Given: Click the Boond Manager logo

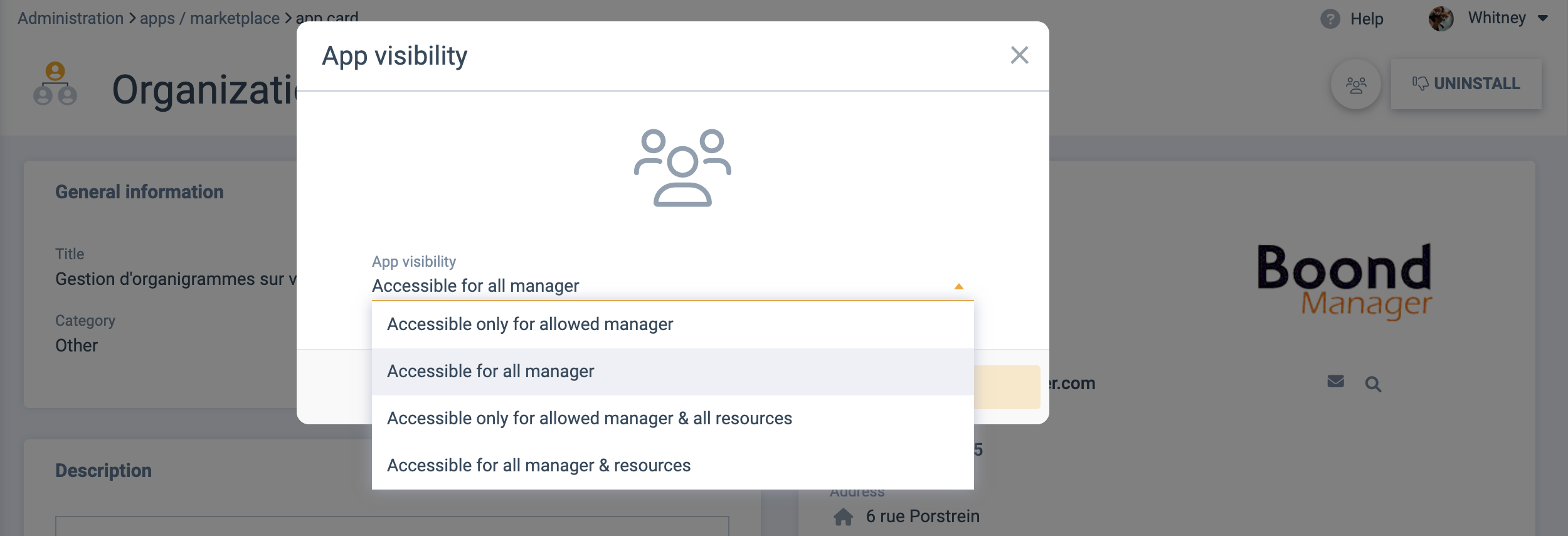Looking at the screenshot, I should point(1345,282).
